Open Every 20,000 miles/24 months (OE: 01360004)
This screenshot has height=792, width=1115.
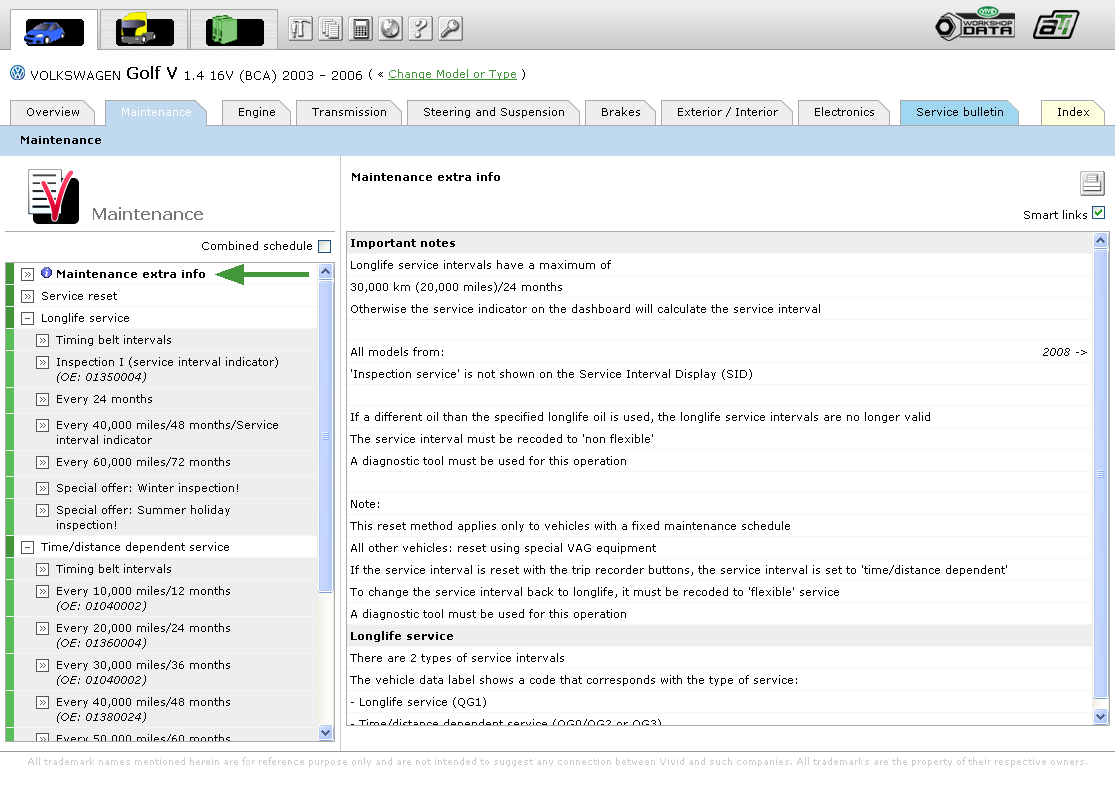pos(143,636)
